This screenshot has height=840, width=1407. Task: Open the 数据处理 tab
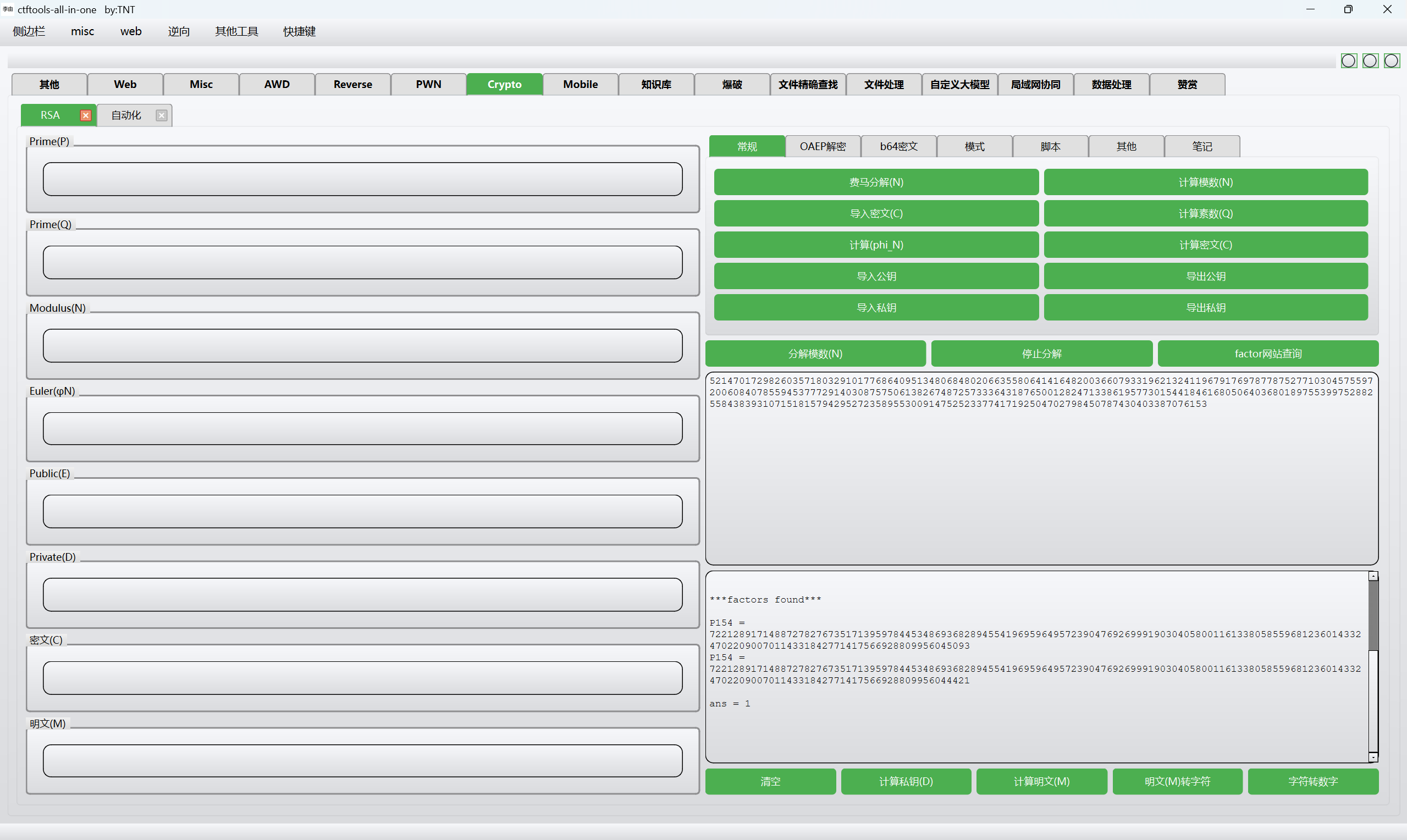pos(1111,84)
